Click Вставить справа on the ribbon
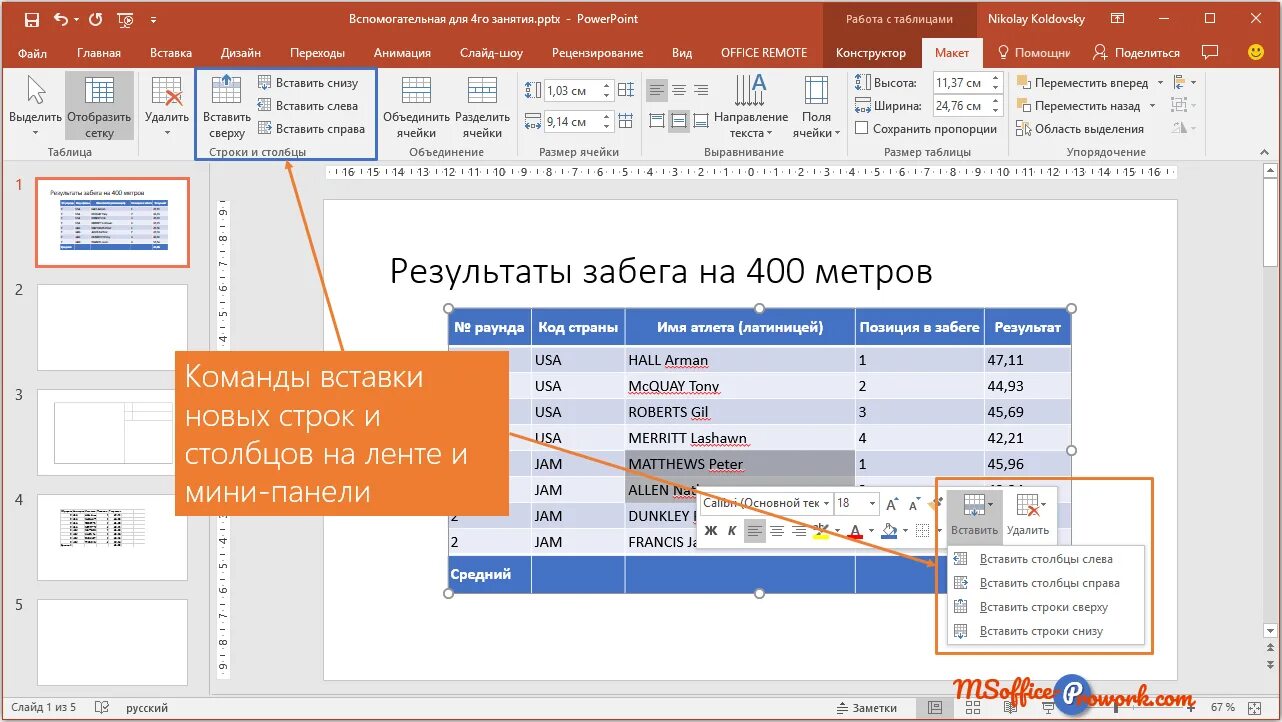The height and width of the screenshot is (722, 1282). tap(311, 128)
